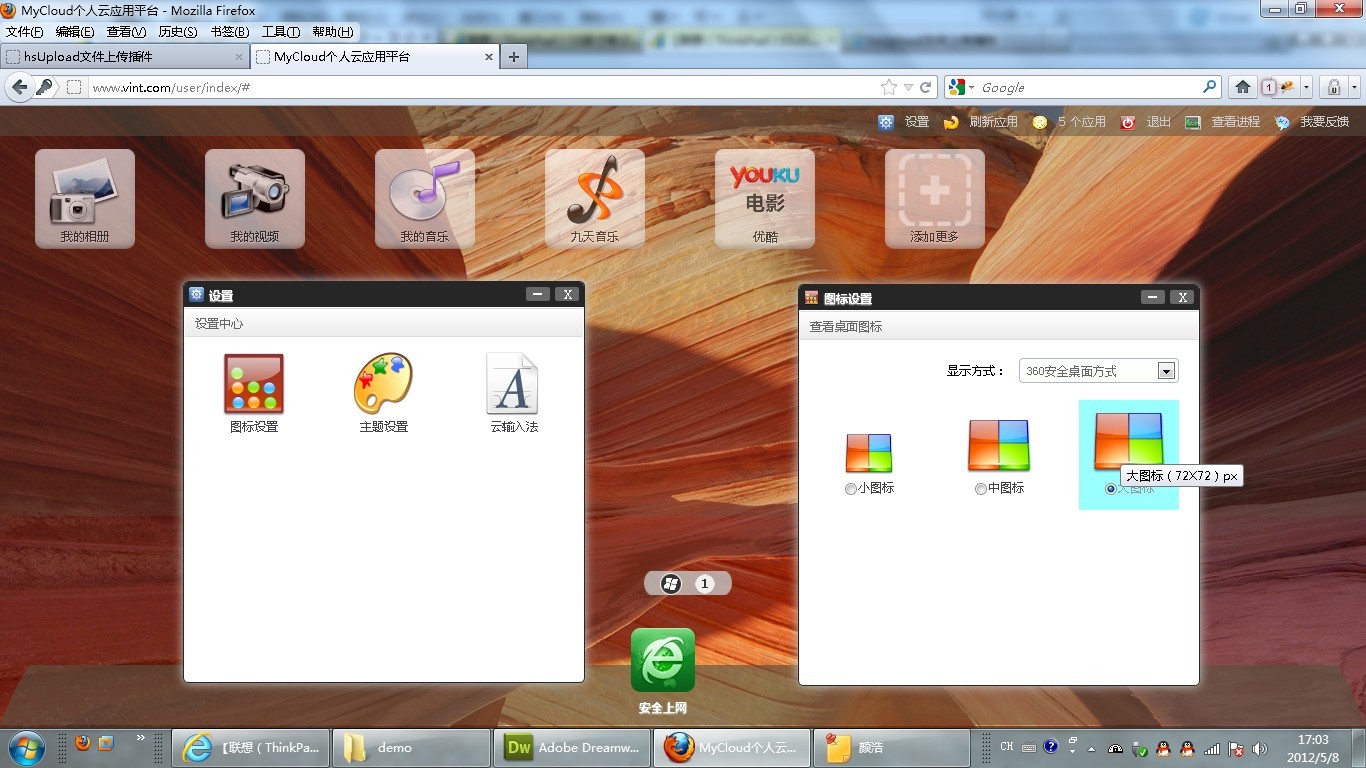Viewport: 1366px width, 768px height.
Task: Launch the 我的视频 video app
Action: point(255,198)
